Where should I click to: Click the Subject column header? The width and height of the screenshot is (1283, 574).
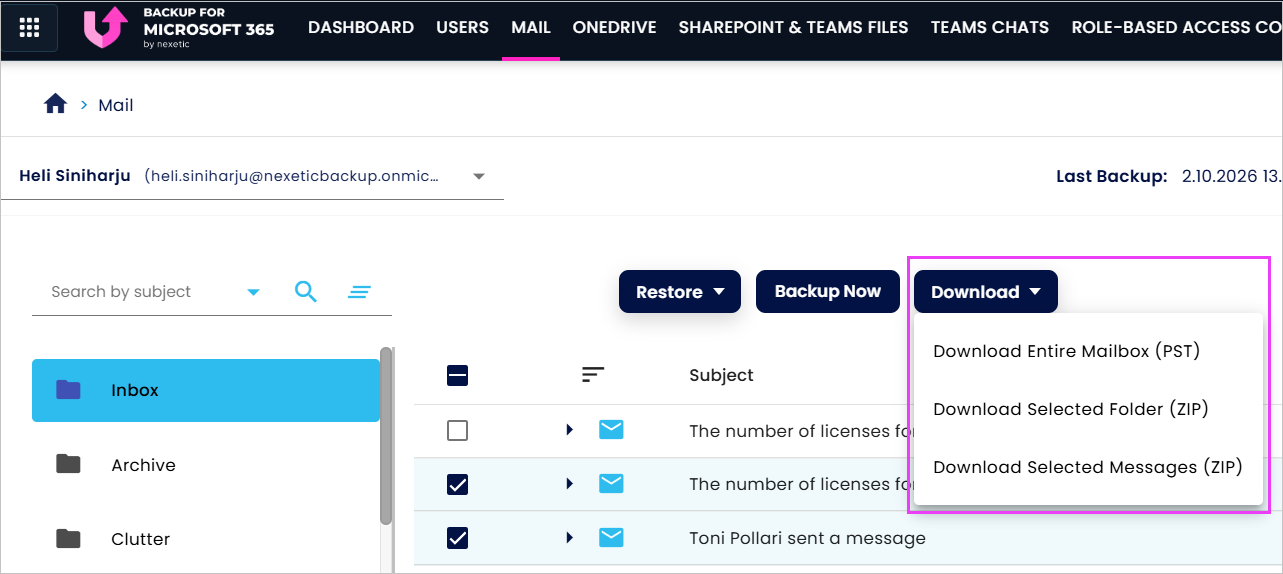[x=721, y=375]
